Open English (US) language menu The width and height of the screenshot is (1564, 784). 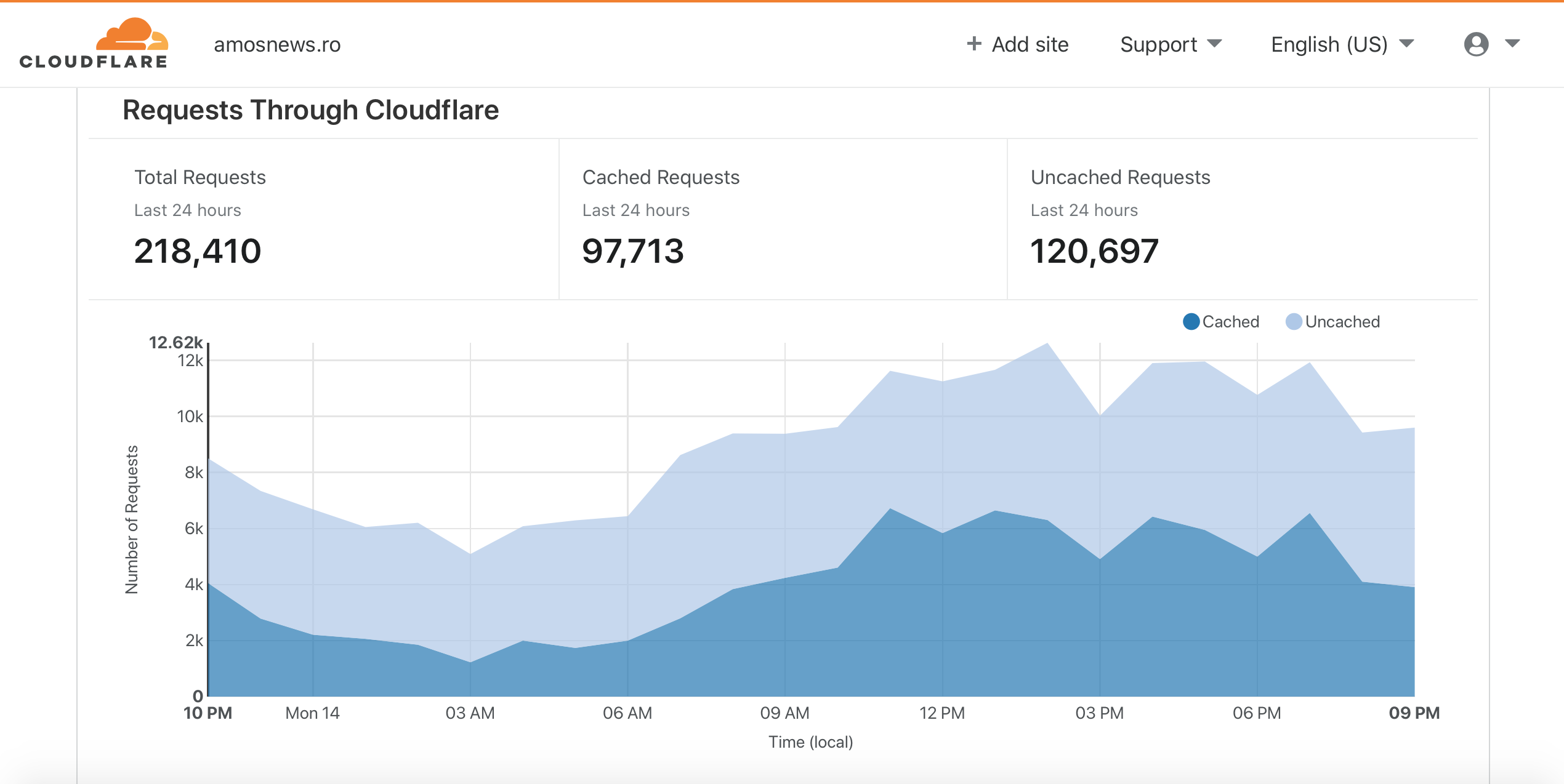1329,44
